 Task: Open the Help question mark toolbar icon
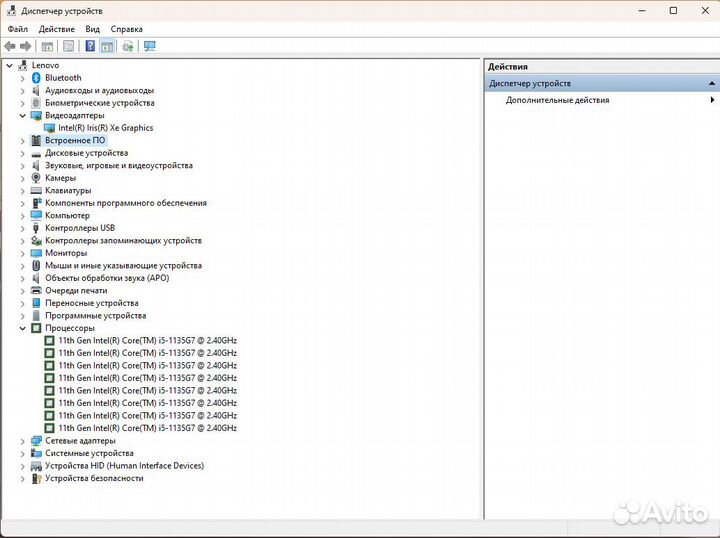pos(90,46)
